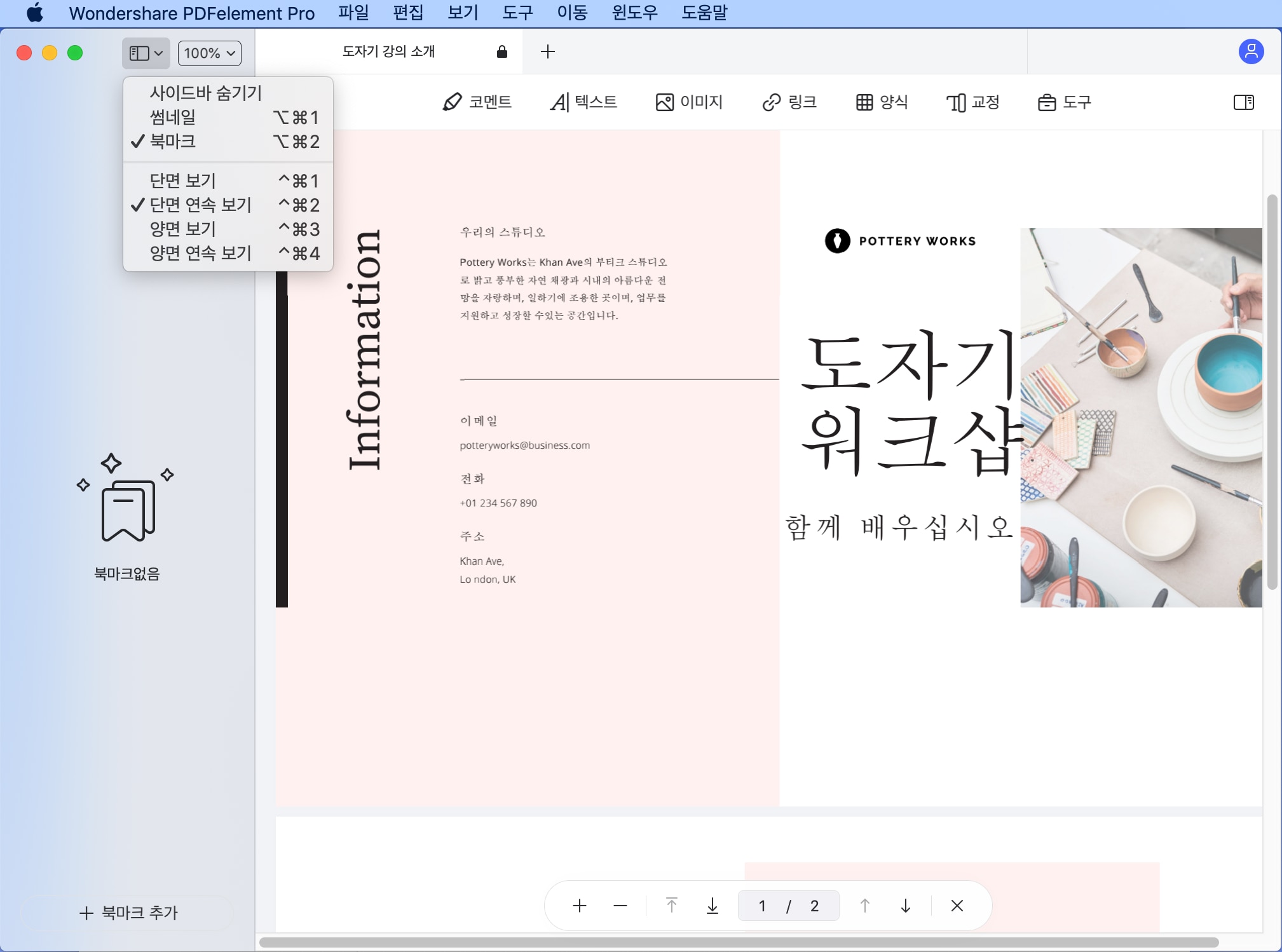The image size is (1282, 952).
Task: Click the vertical scrollbar thumb
Action: [1272, 393]
